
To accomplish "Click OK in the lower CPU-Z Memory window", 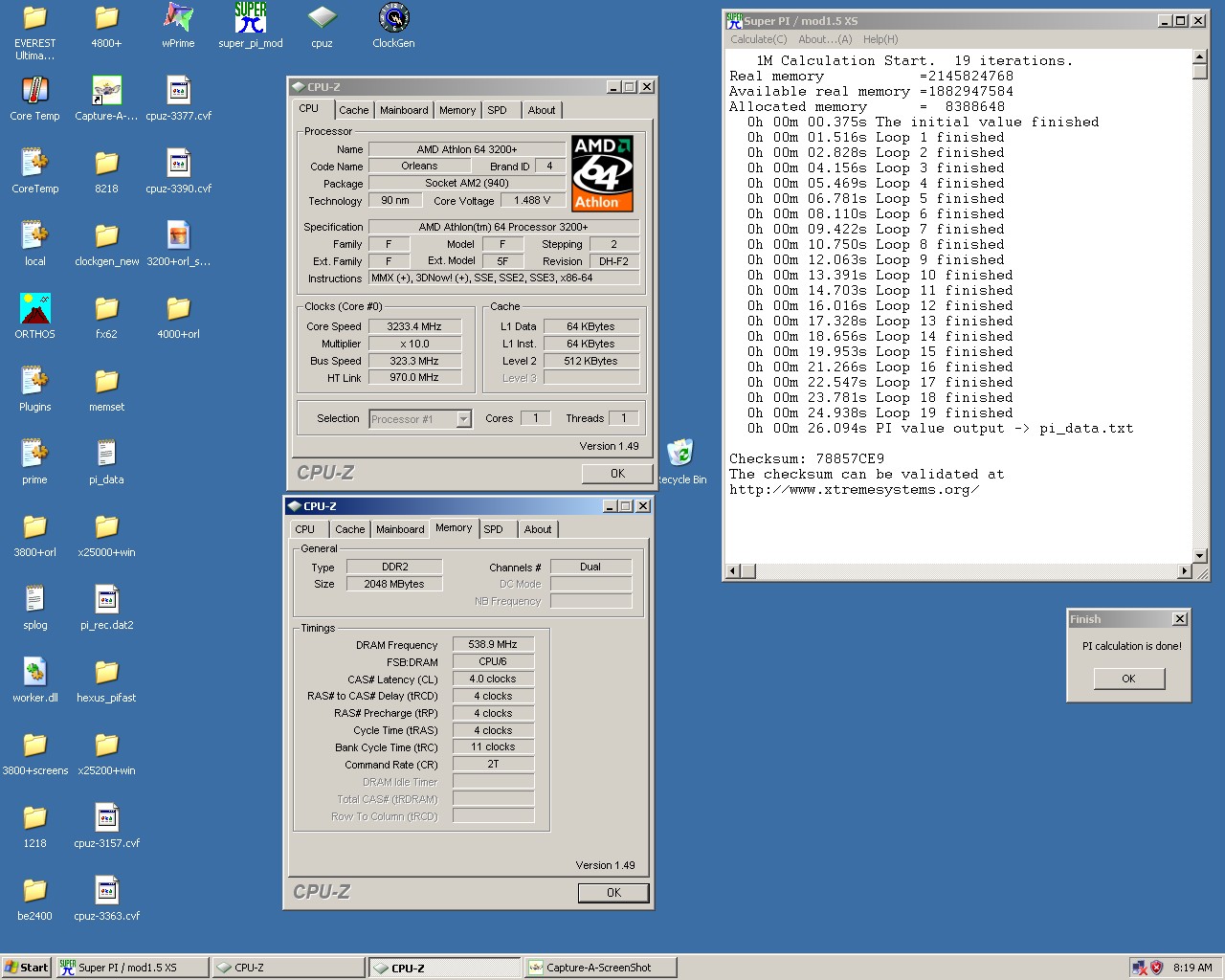I will point(613,893).
